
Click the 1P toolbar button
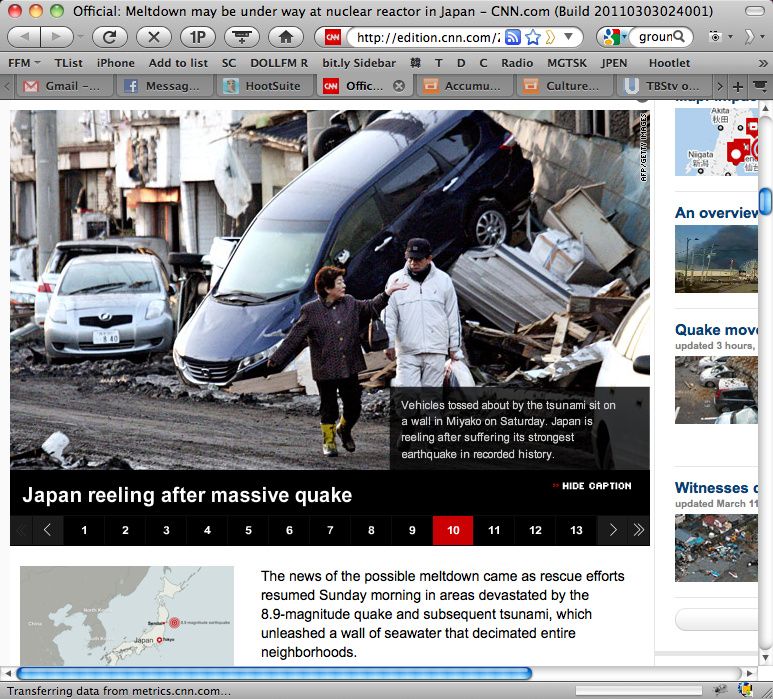[x=198, y=36]
